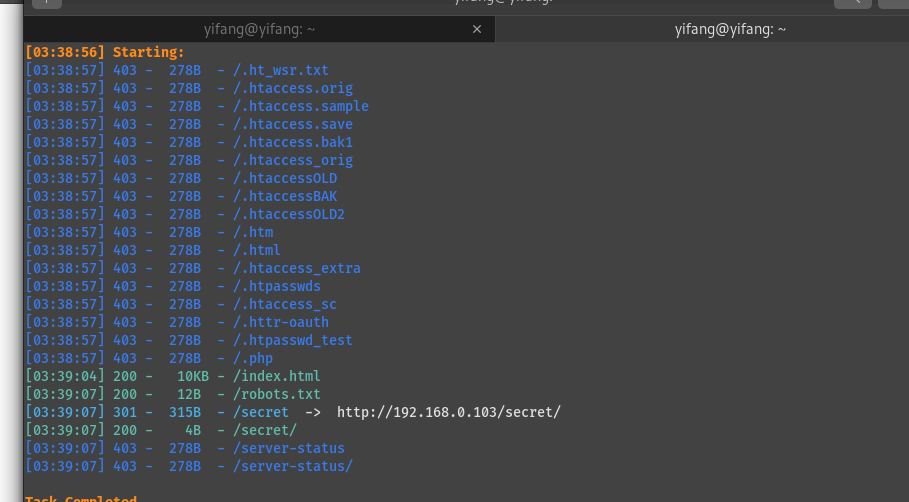Click the /.htaccess_extra path
Screen dimensions: 909x502
[297, 268]
